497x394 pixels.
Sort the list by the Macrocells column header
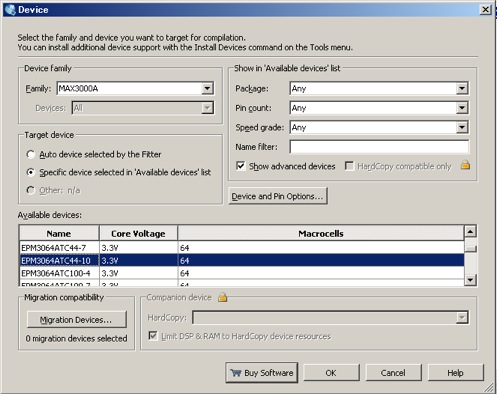click(x=321, y=233)
